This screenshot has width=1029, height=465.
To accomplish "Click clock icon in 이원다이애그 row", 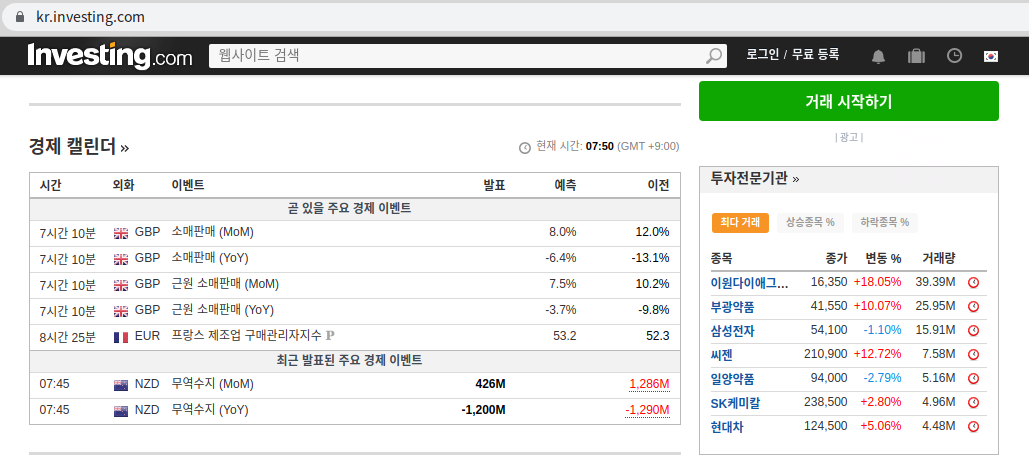I will point(974,282).
